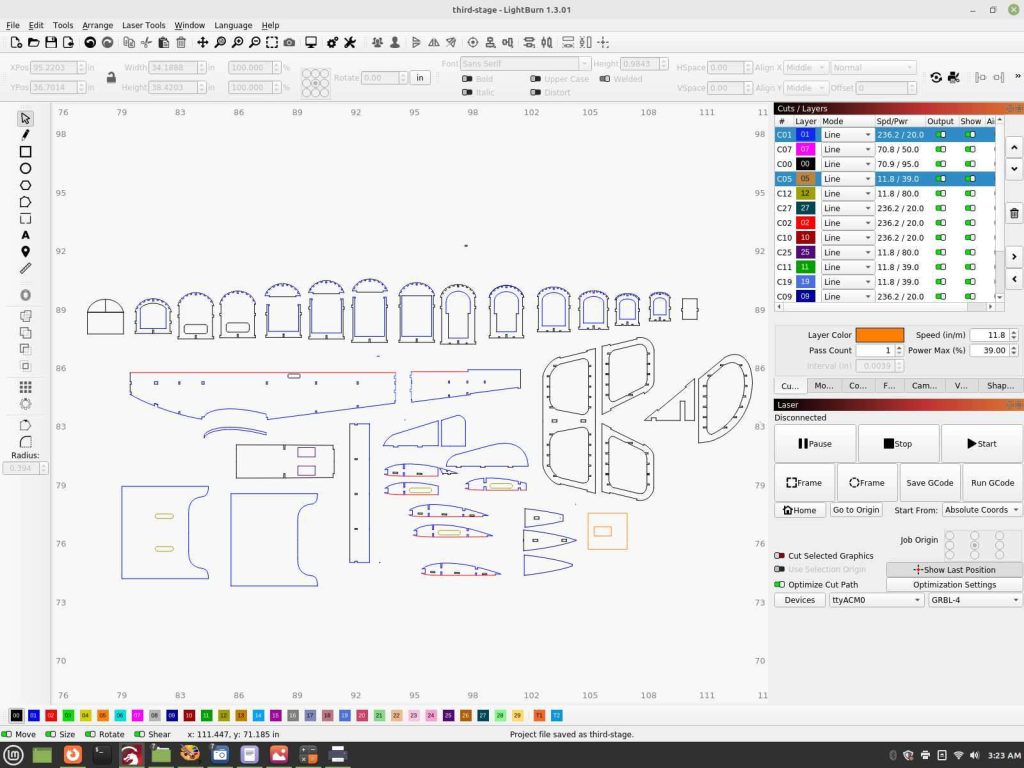Click the Save GCode button

(x=929, y=482)
